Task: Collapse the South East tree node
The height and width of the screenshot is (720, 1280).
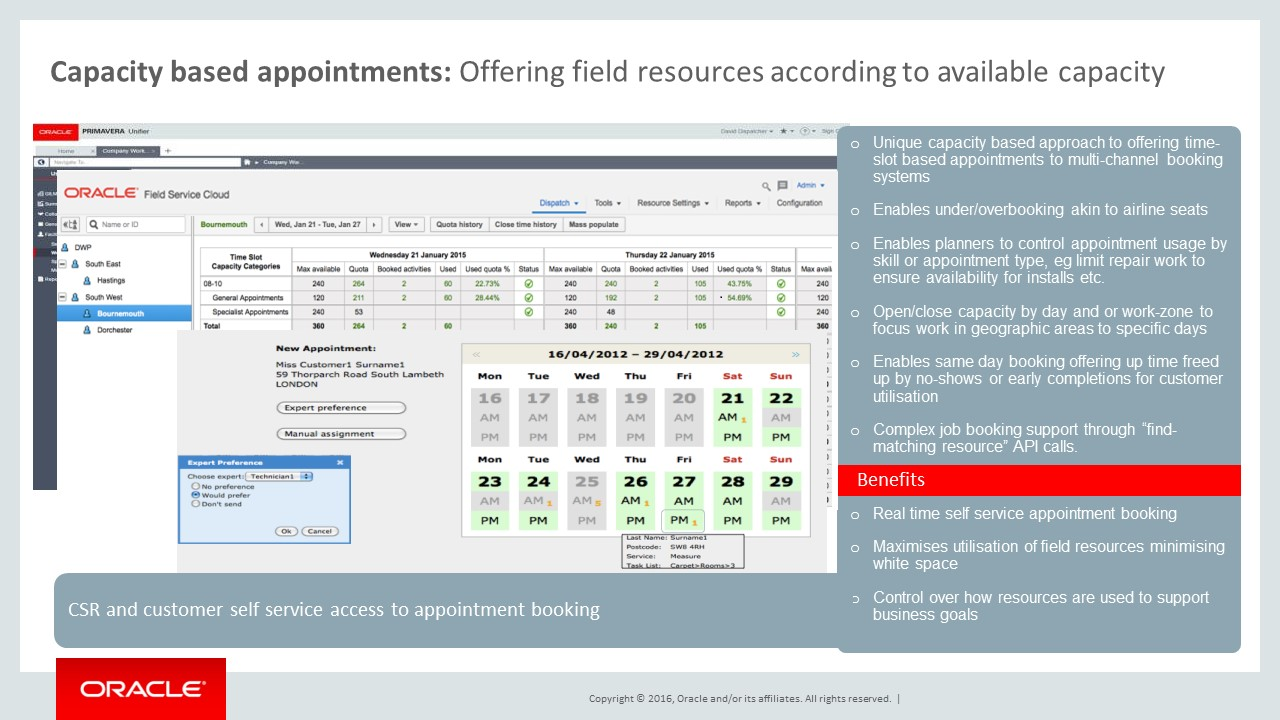Action: coord(62,264)
